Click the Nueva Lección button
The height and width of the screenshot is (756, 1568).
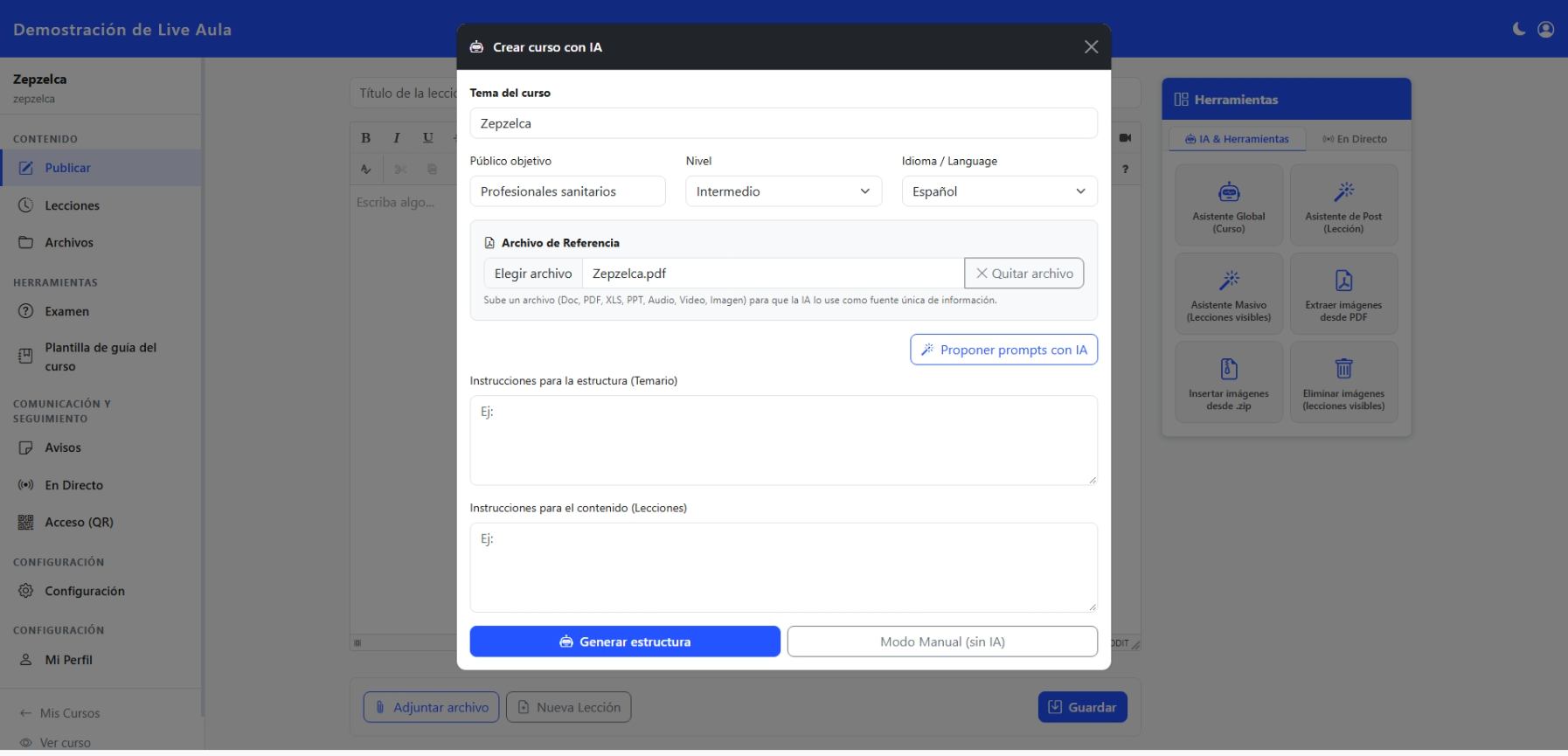[569, 707]
